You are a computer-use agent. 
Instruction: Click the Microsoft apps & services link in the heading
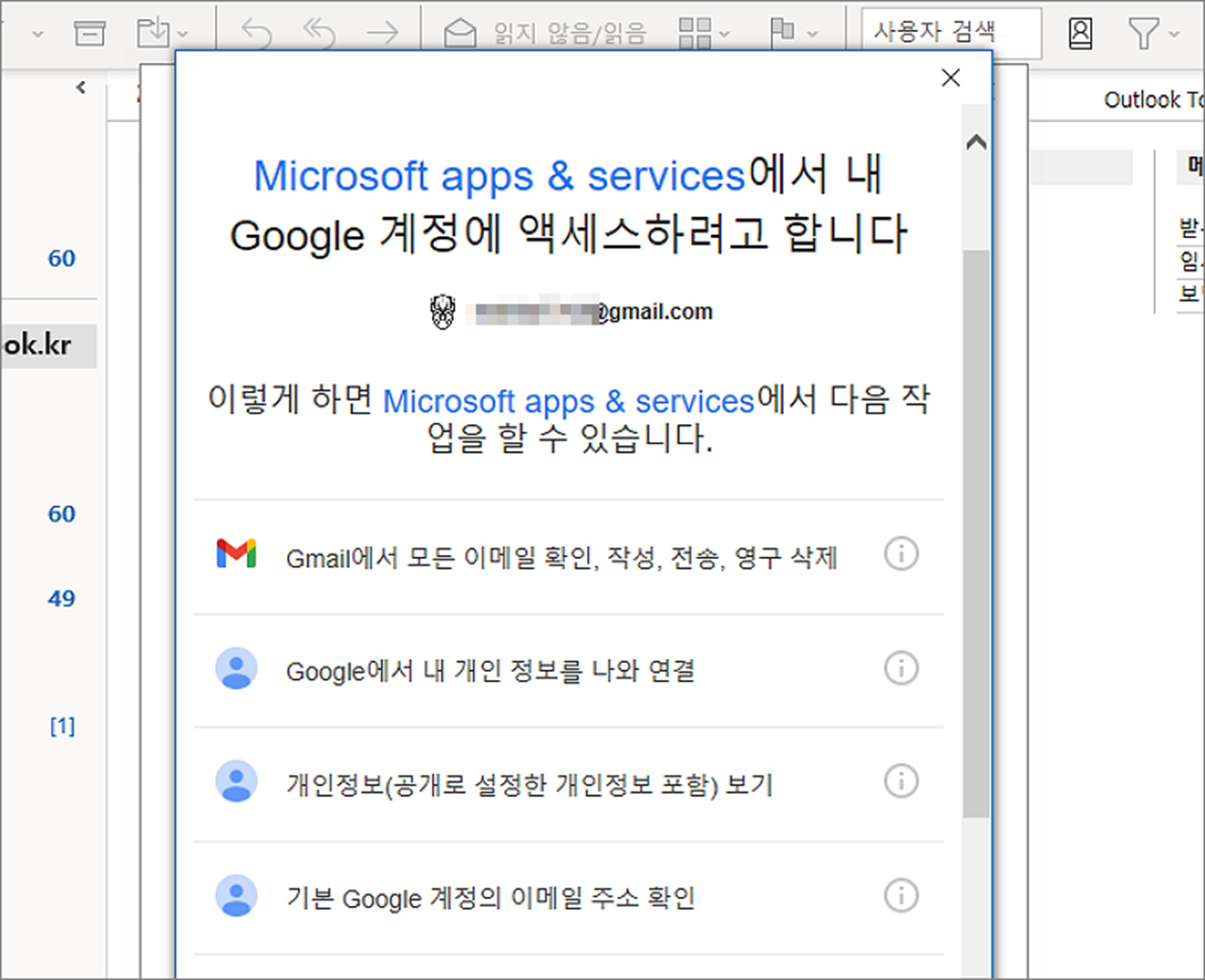499,176
